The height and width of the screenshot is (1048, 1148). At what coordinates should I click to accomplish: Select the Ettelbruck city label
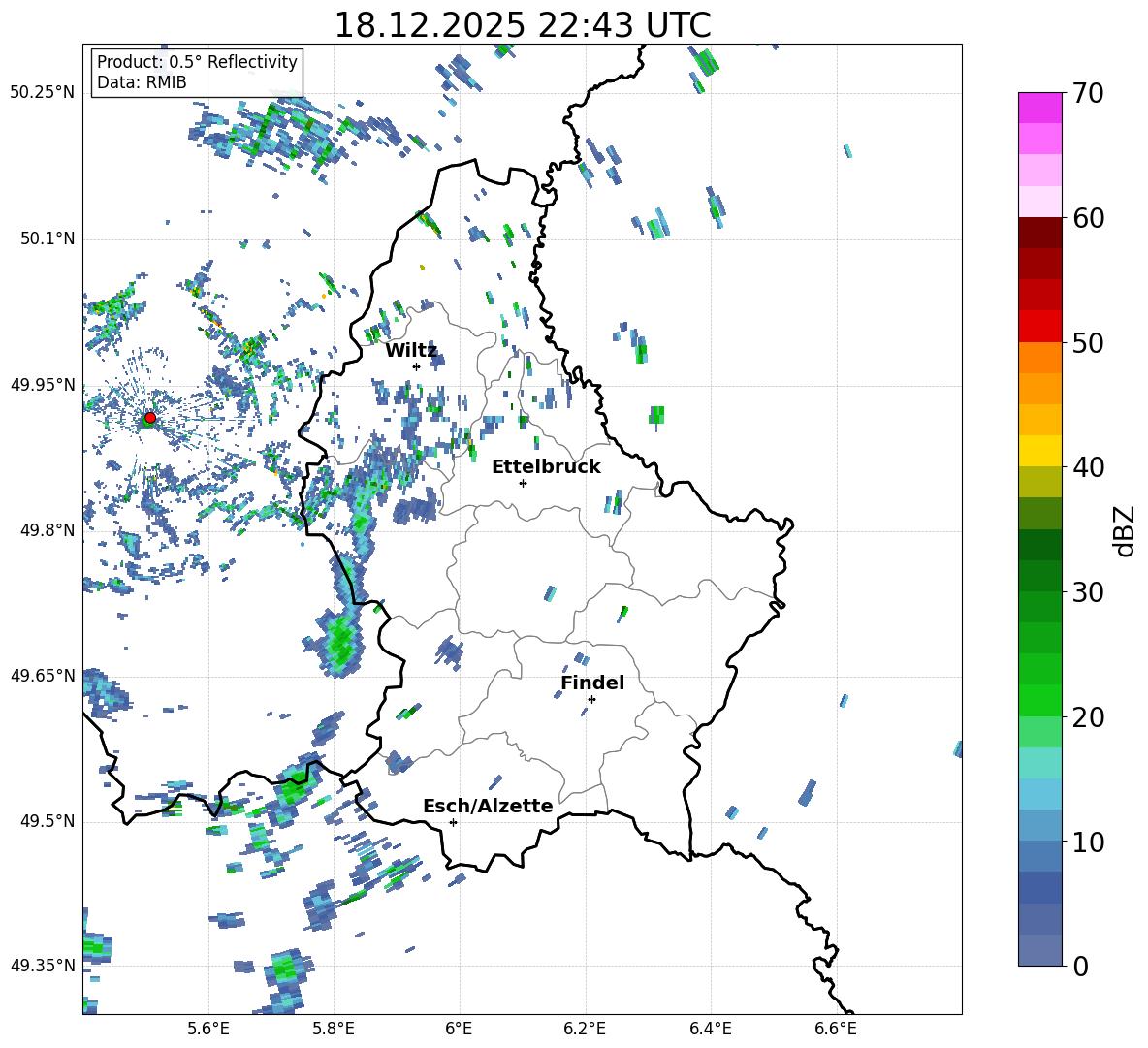(x=546, y=466)
